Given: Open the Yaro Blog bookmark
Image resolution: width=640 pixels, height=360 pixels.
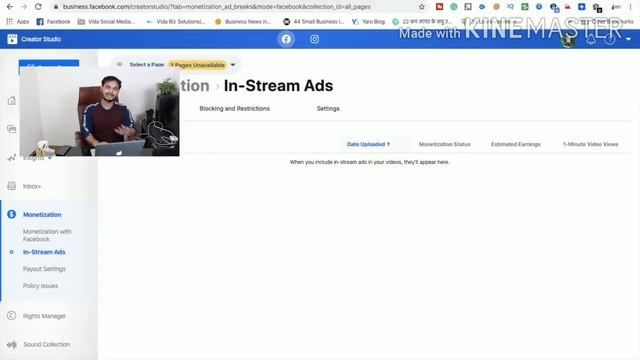Looking at the screenshot, I should pos(368,22).
